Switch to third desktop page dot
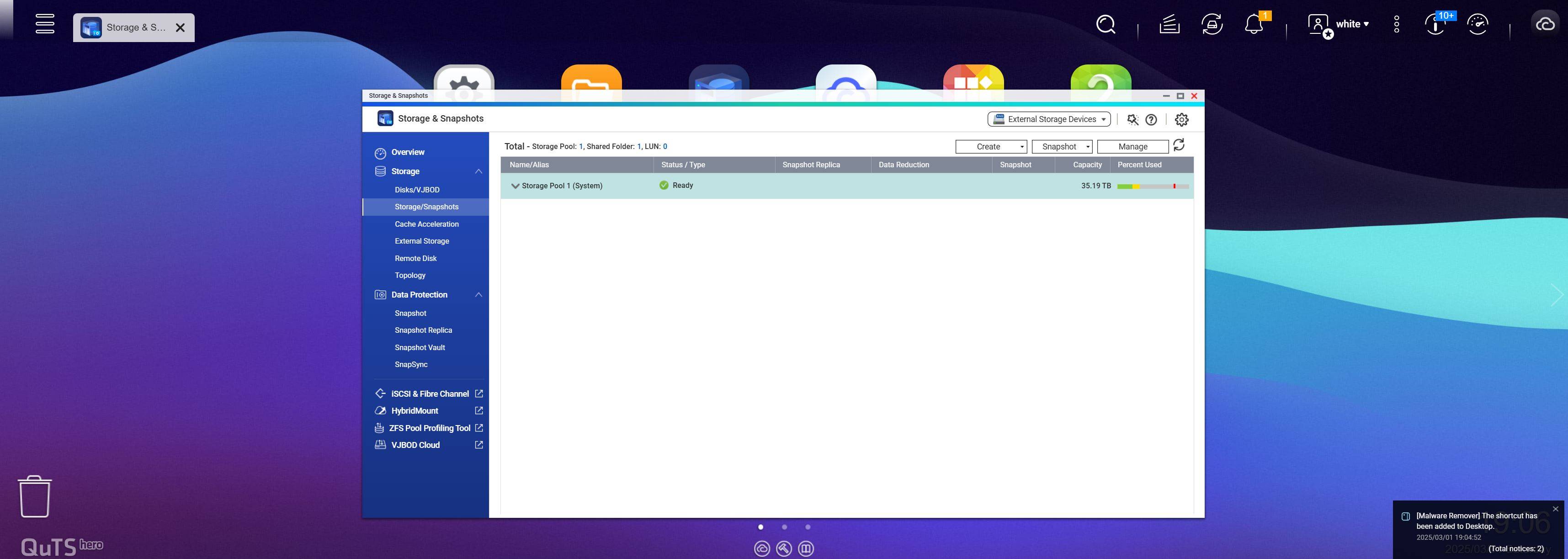This screenshot has width=1568, height=559. tap(808, 527)
